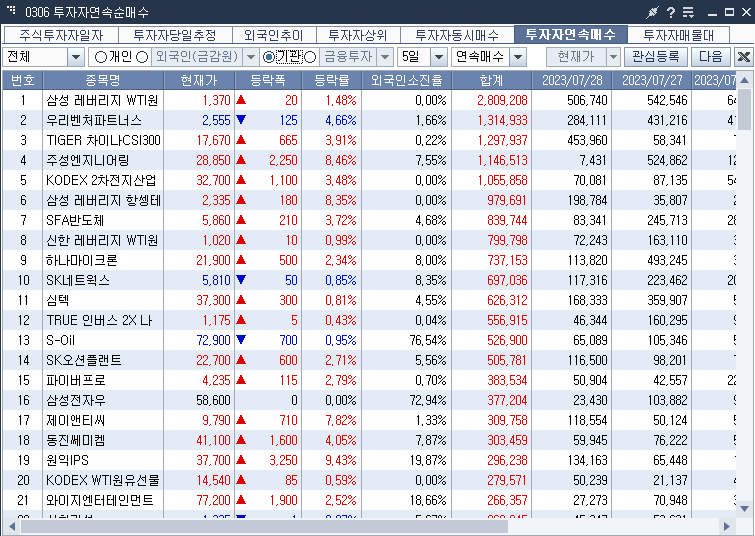
Task: Click the 76.54% foreign ownership value
Action: [x=428, y=340]
